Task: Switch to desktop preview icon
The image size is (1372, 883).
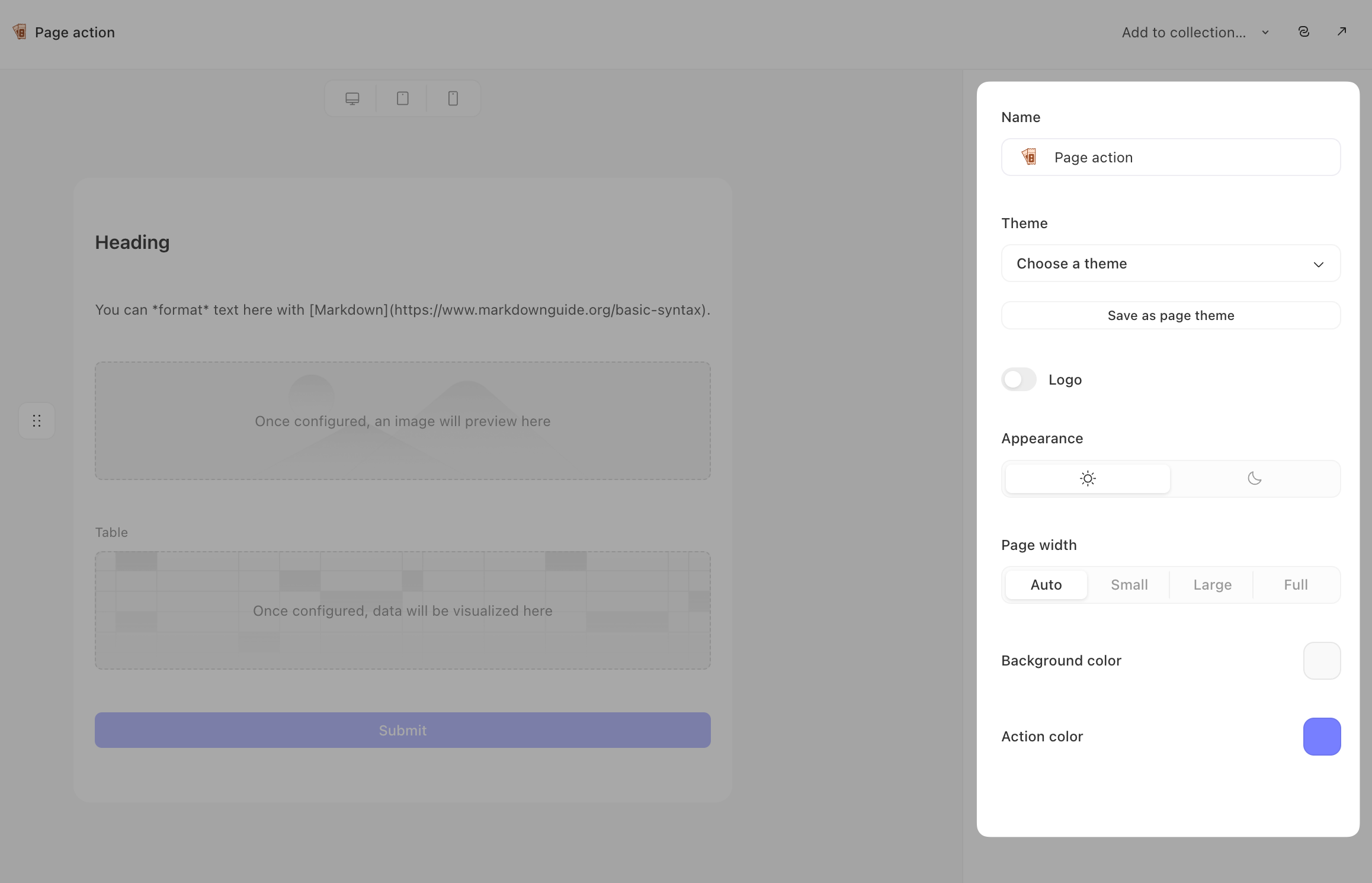Action: tap(352, 98)
